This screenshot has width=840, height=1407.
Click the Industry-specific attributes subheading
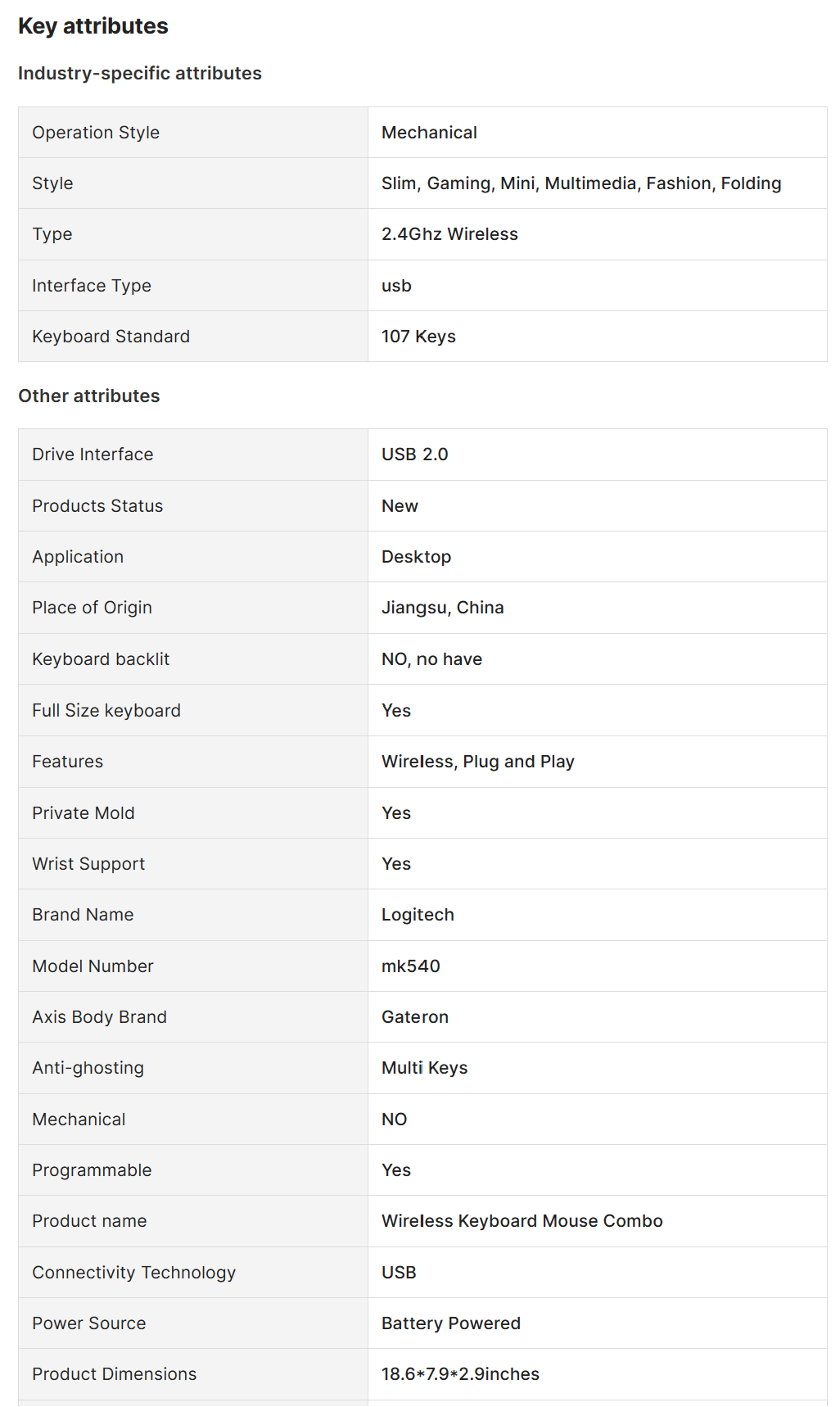pos(140,74)
